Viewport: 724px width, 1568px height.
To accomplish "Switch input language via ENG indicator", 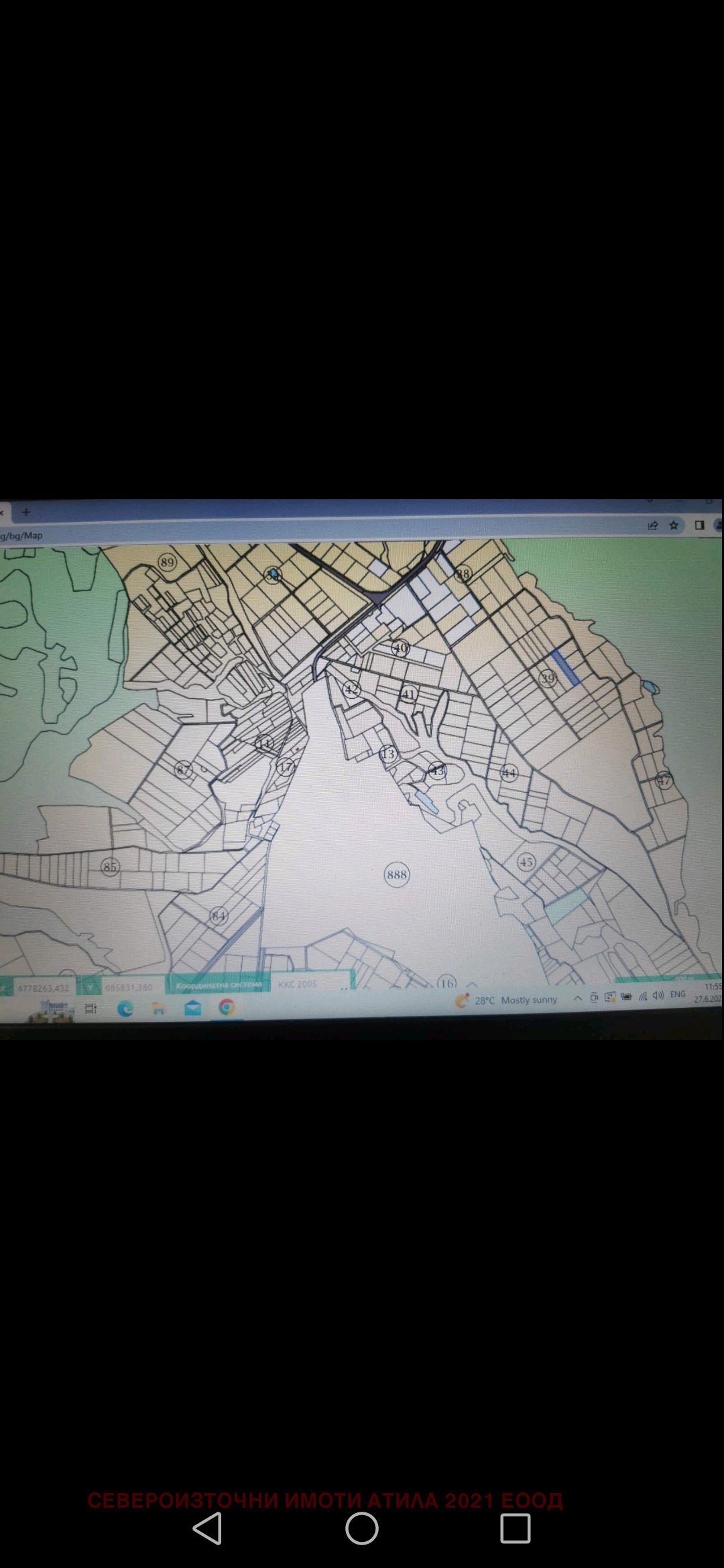I will 678,994.
